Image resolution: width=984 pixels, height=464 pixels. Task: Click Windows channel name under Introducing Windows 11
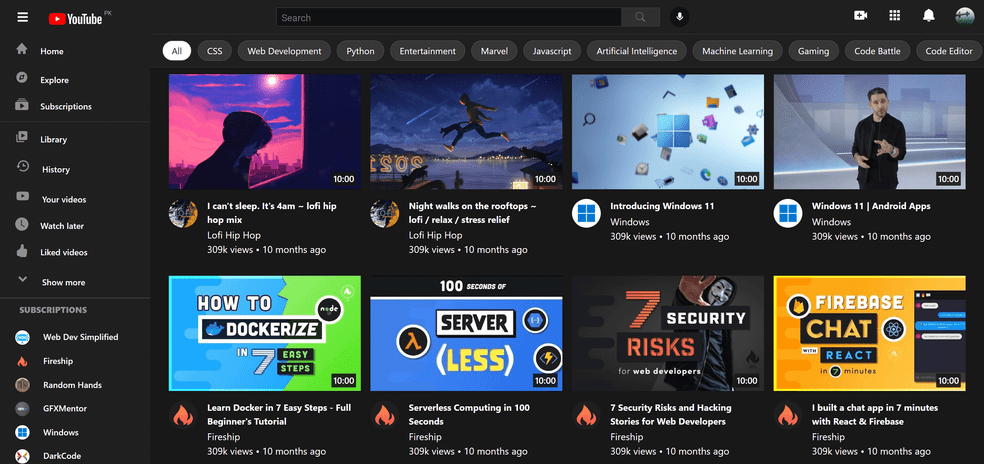tap(629, 222)
